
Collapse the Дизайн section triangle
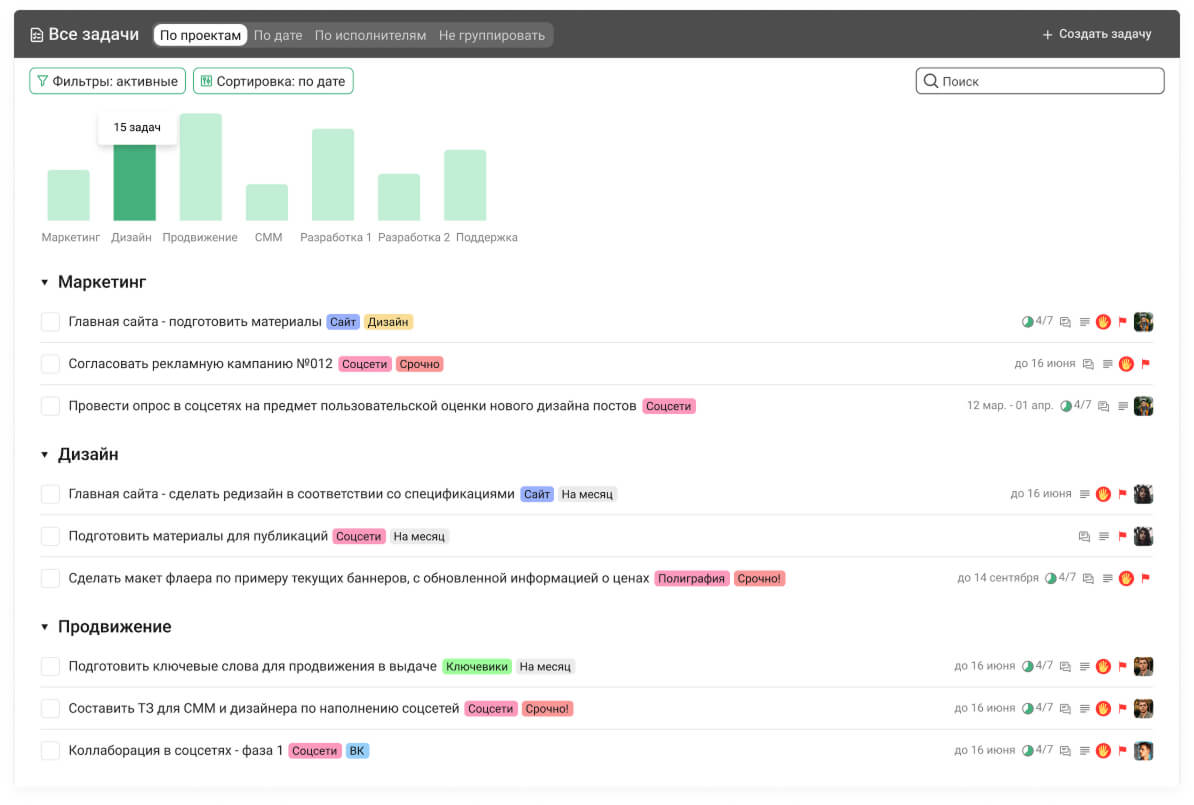pos(44,455)
